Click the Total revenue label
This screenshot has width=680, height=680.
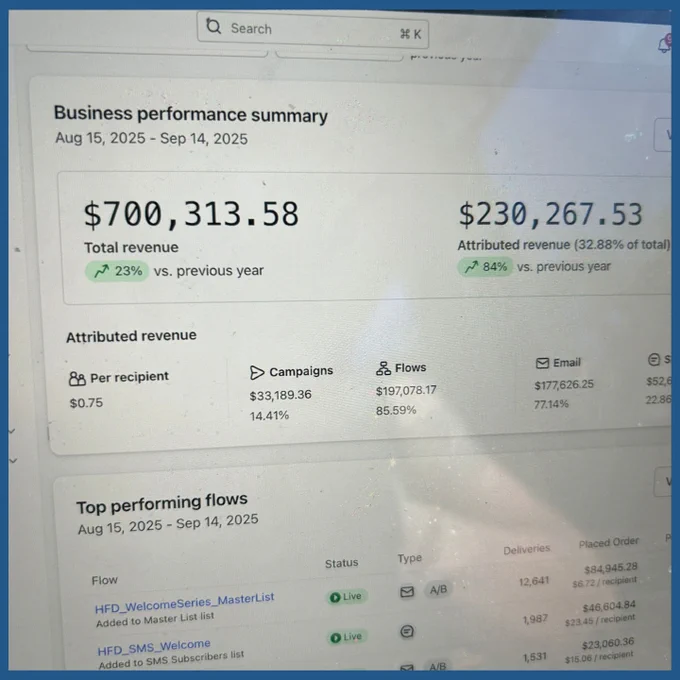(131, 248)
